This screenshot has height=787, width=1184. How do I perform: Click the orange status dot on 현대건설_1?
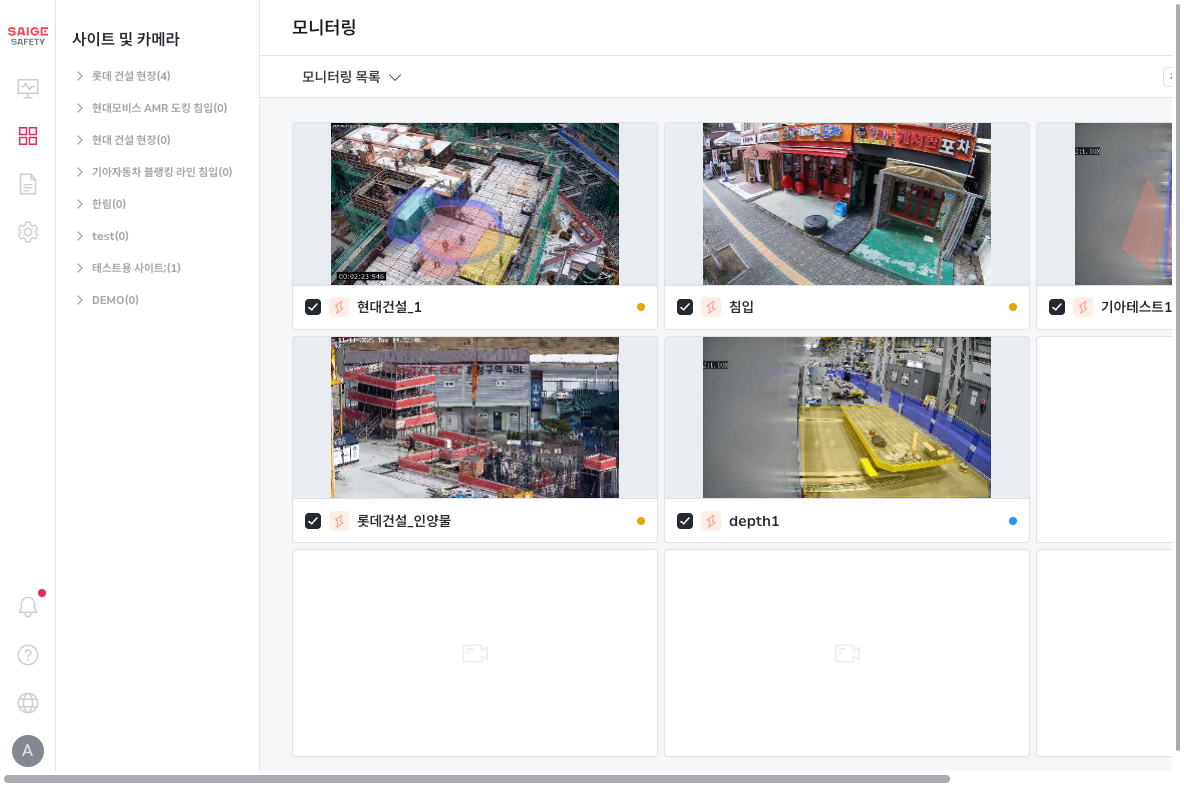coord(641,307)
